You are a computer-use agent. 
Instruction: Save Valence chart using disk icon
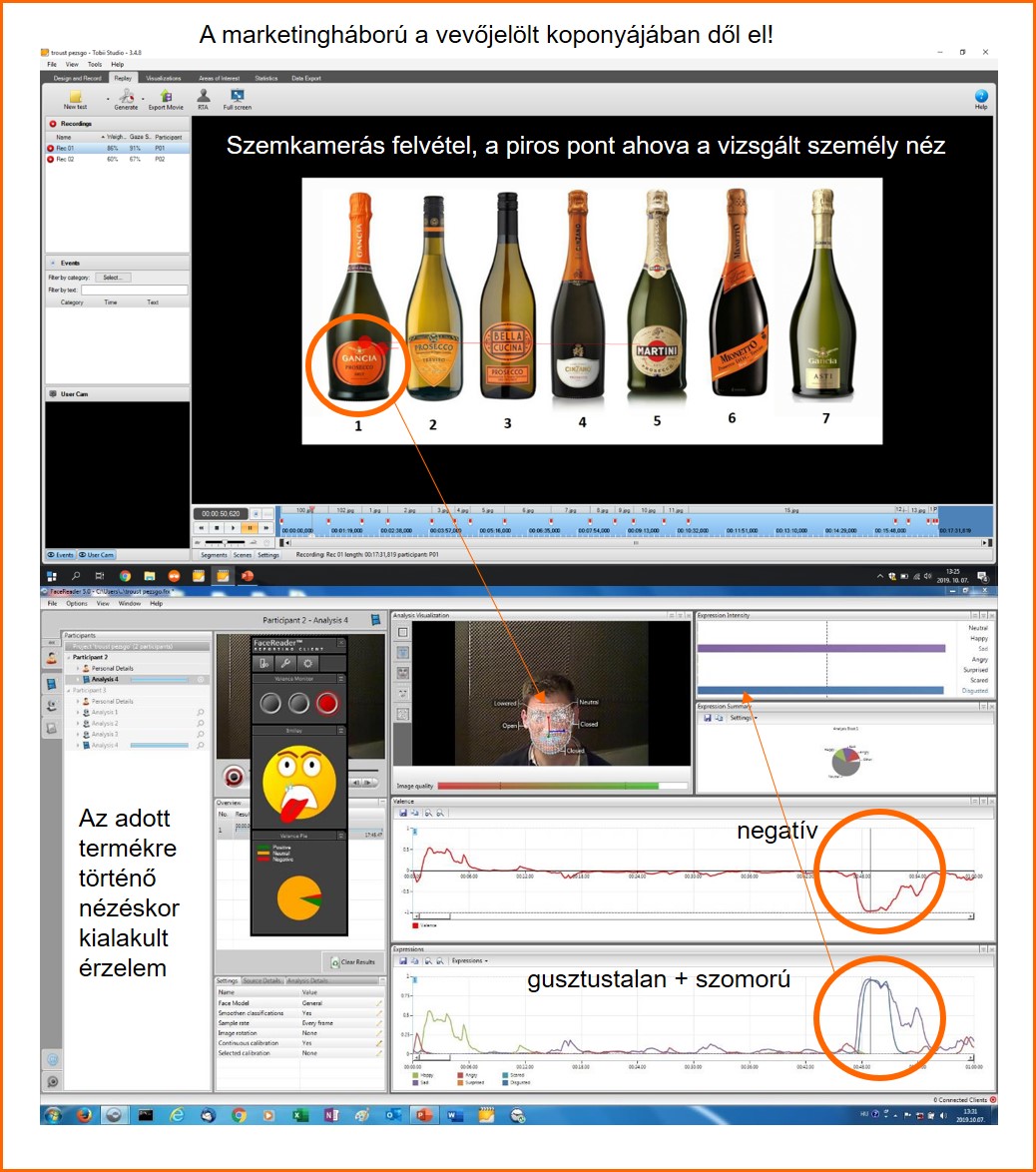click(x=403, y=813)
